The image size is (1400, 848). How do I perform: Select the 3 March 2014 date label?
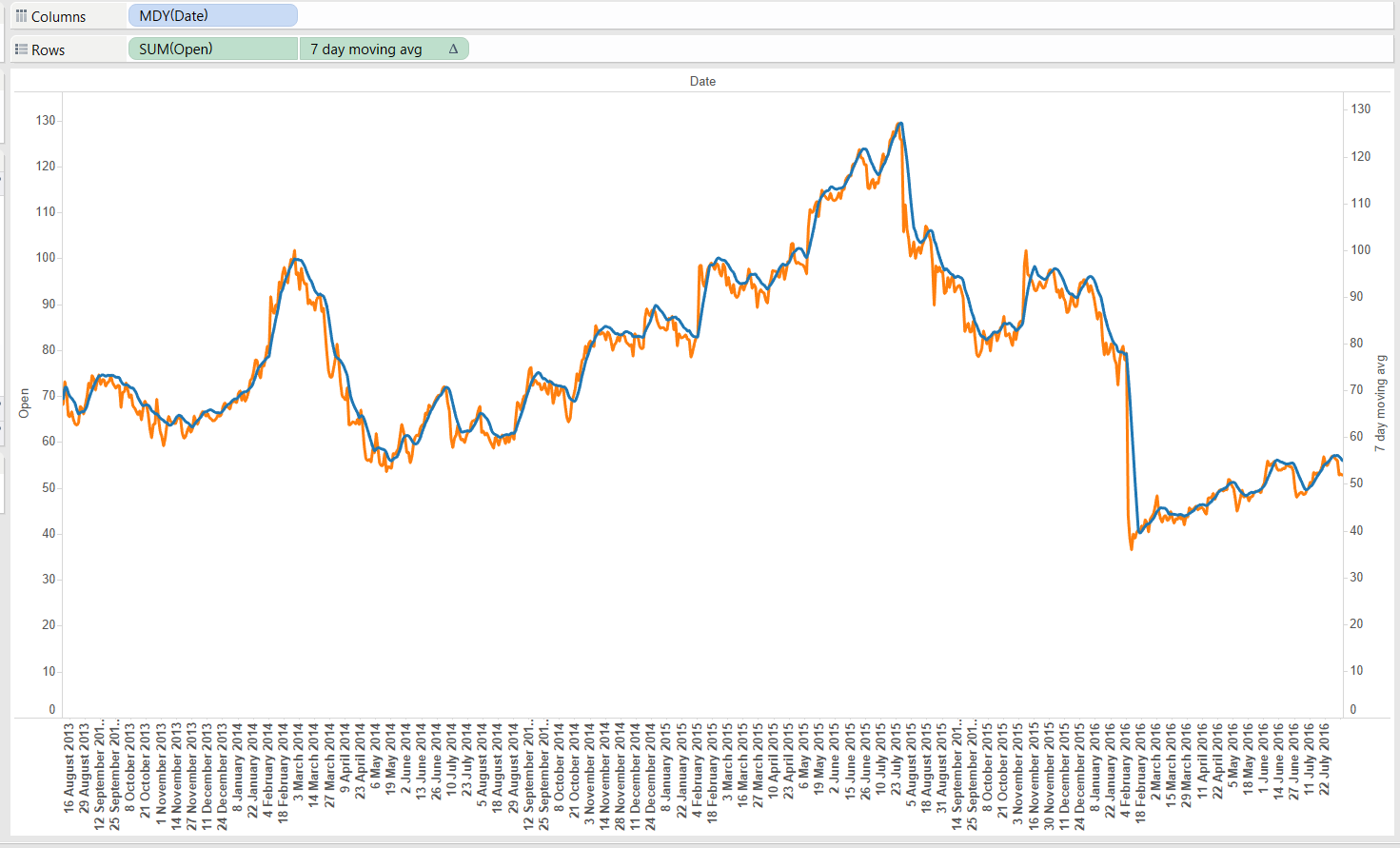pos(298,762)
